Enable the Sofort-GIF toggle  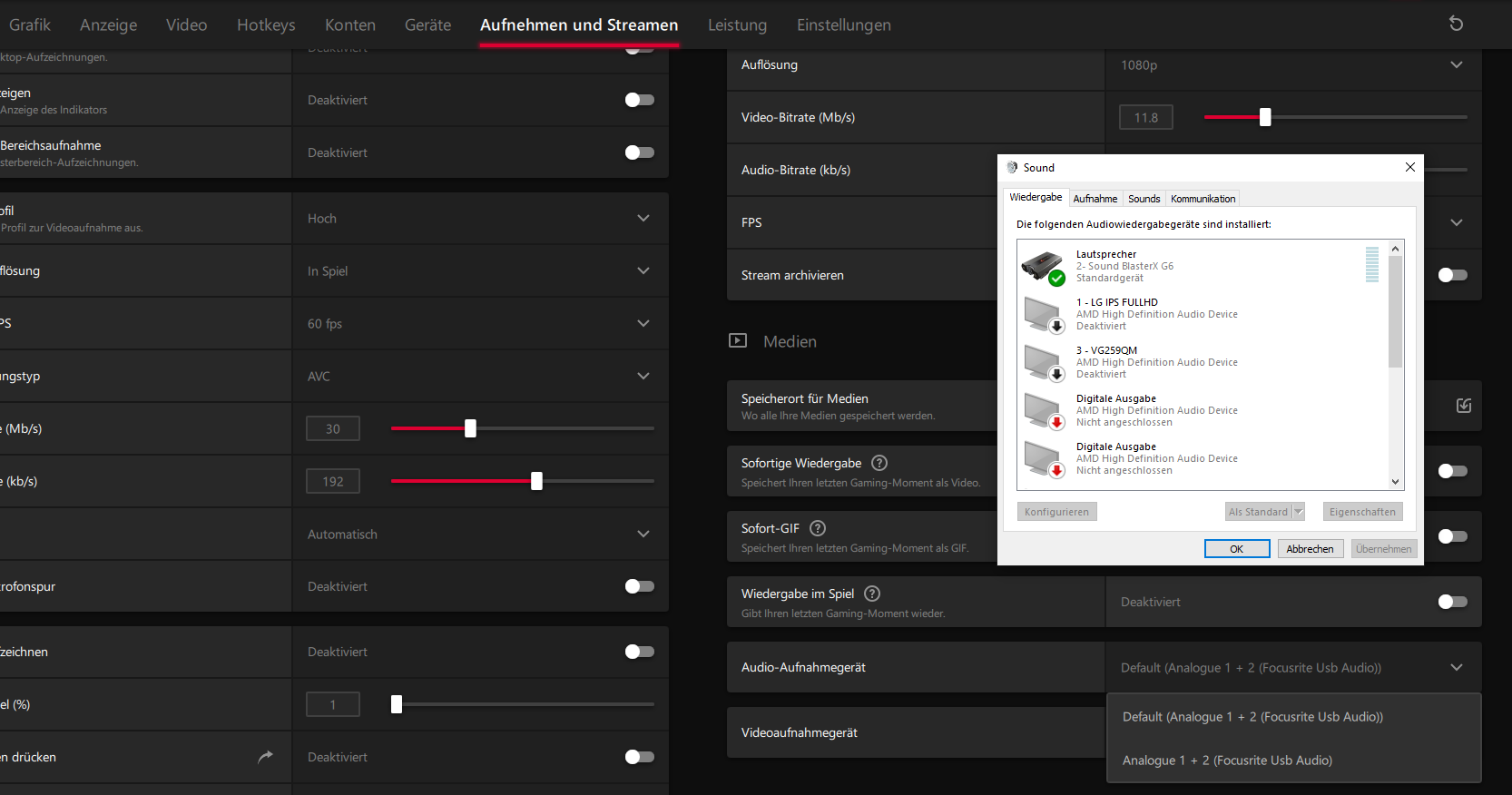(x=1453, y=536)
